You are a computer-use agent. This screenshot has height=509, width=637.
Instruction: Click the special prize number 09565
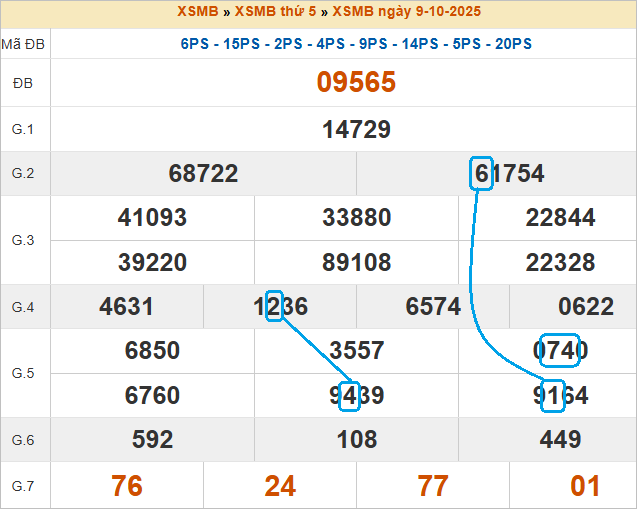click(356, 82)
